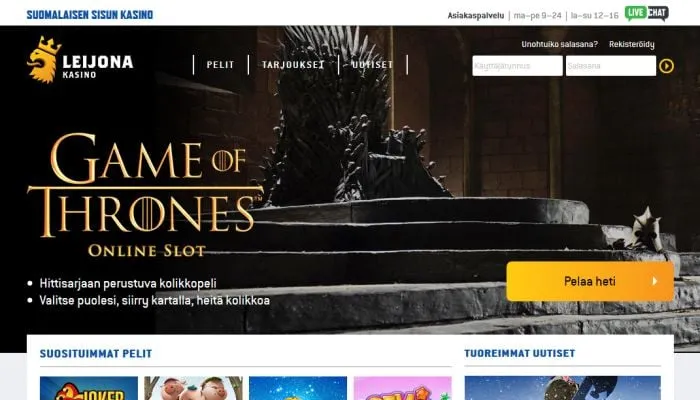Viewport: 700px width, 400px height.
Task: Open the Tarjoukset menu
Action: click(293, 65)
